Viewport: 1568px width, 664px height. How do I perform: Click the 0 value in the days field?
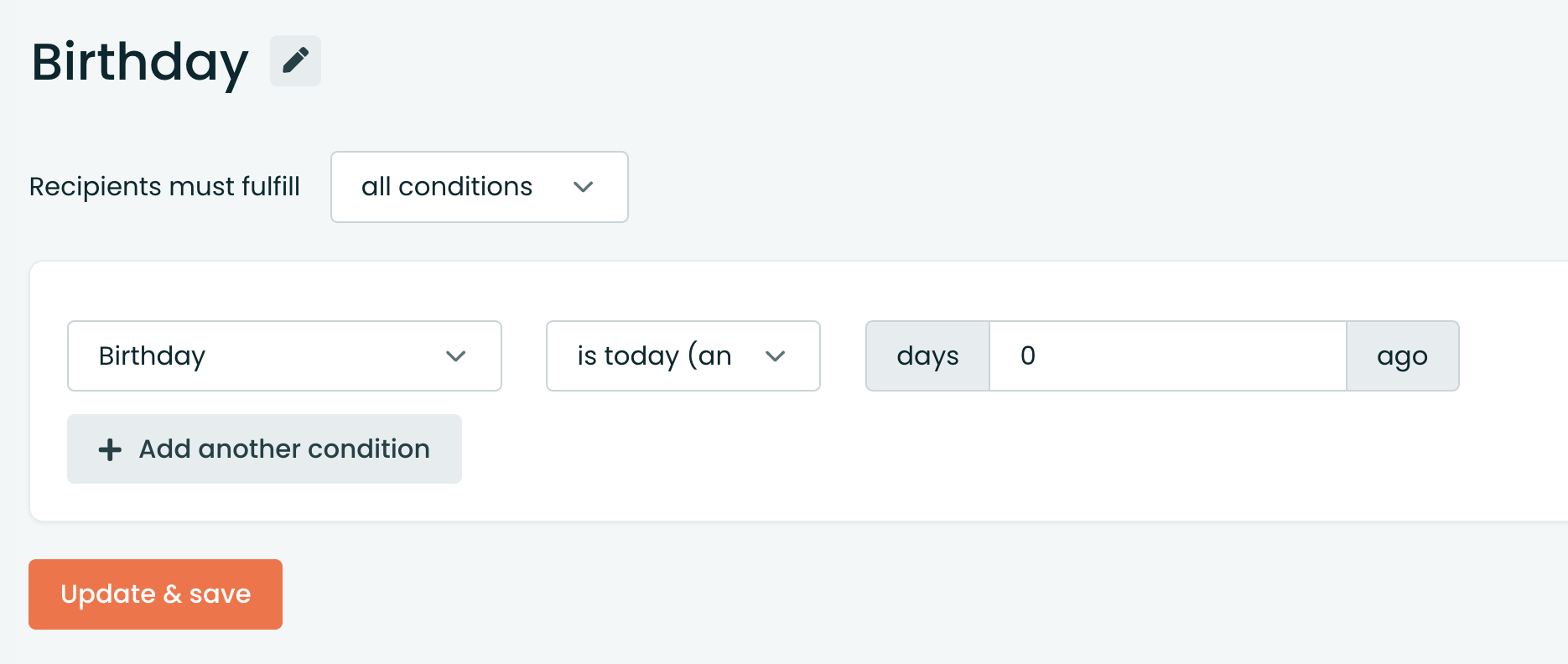[x=1028, y=355]
